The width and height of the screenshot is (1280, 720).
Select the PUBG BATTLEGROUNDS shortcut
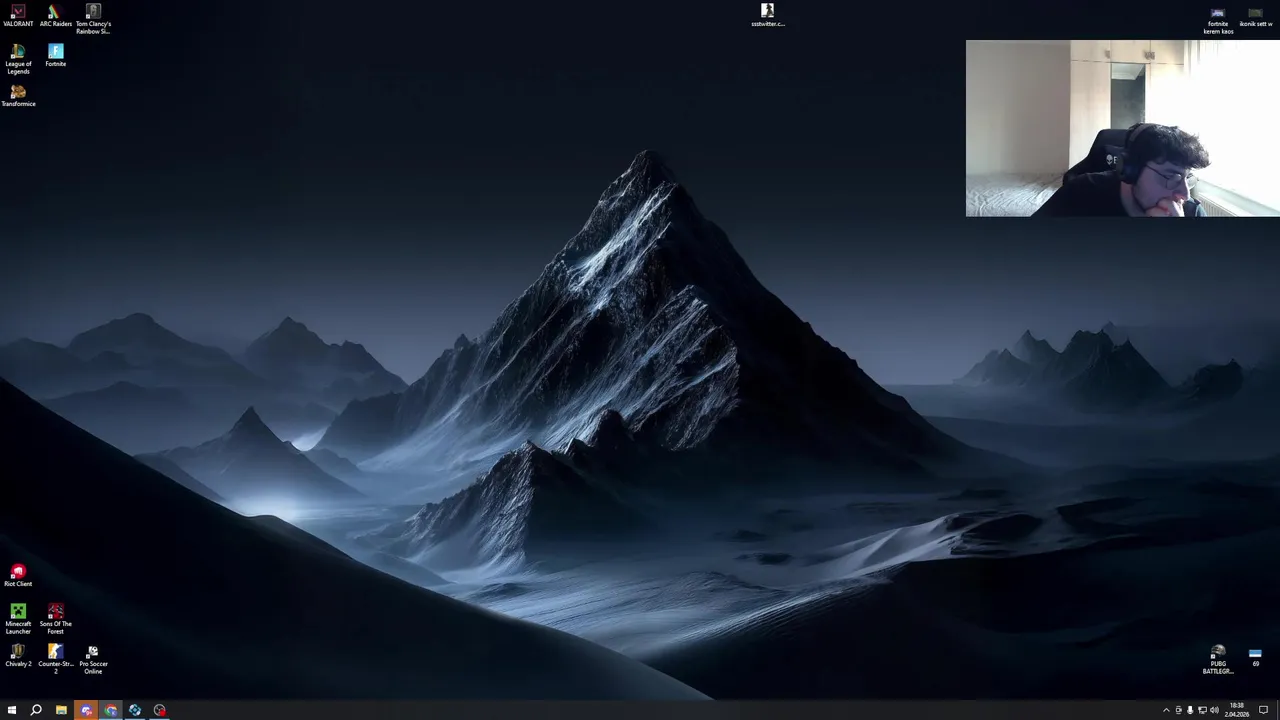[1218, 660]
